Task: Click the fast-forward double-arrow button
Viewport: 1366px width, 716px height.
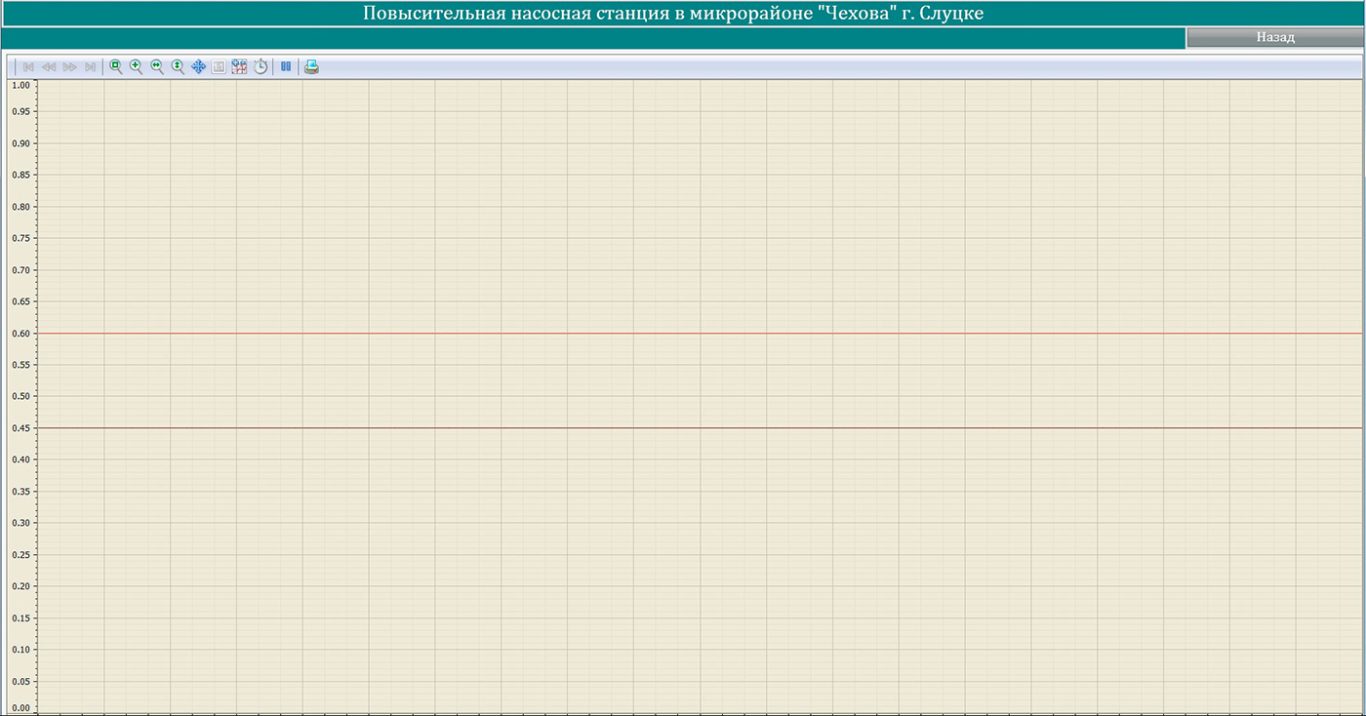Action: point(70,67)
